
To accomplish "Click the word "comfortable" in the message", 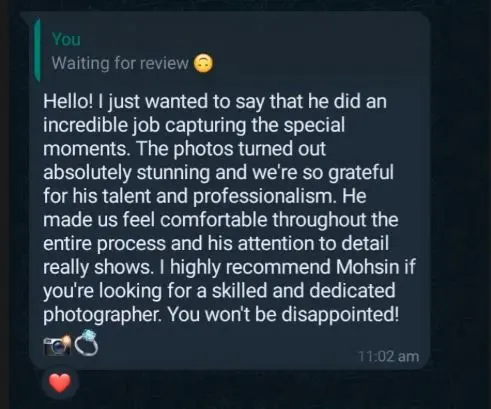I will [x=214, y=220].
